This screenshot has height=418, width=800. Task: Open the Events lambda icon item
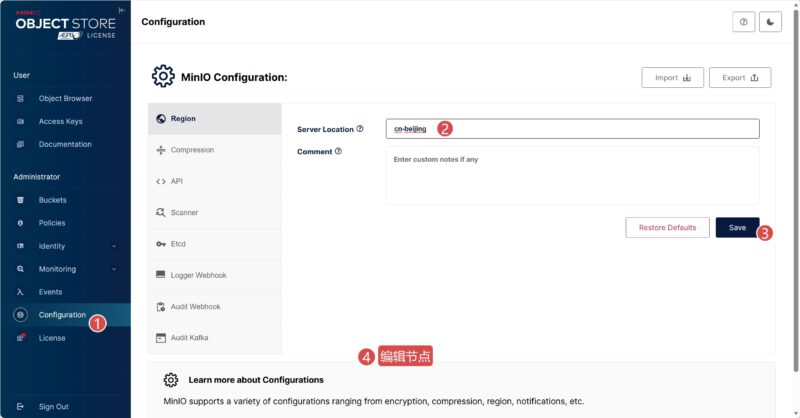tap(20, 292)
